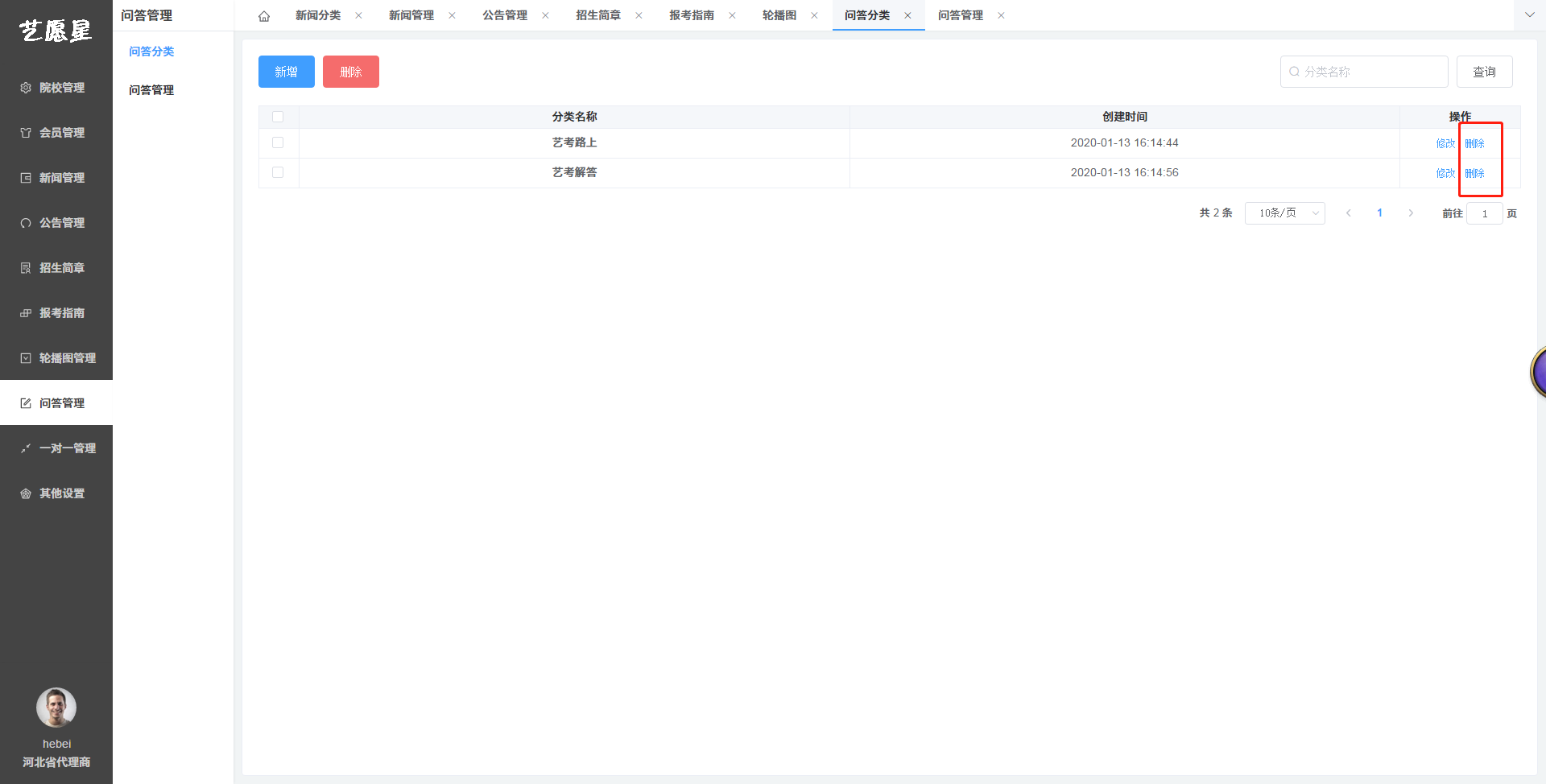Click timestamp 2020-01-13 16:14:44

coord(1125,142)
